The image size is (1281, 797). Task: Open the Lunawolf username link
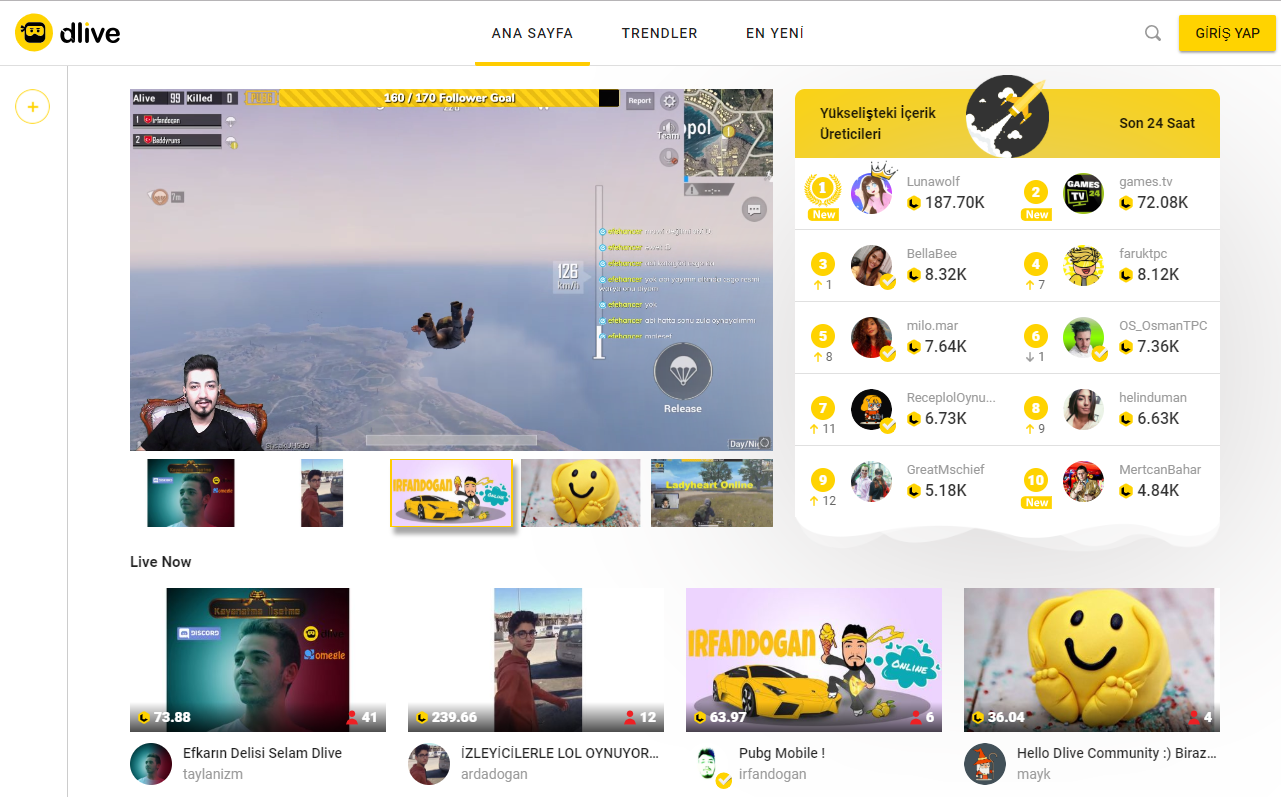coord(933,181)
